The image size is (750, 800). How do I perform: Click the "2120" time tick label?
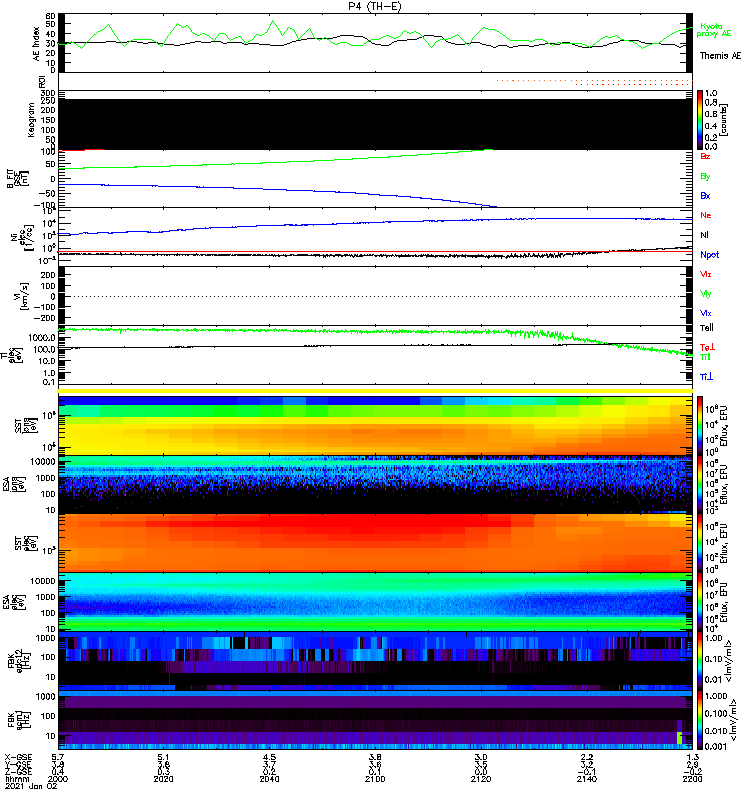(x=481, y=779)
